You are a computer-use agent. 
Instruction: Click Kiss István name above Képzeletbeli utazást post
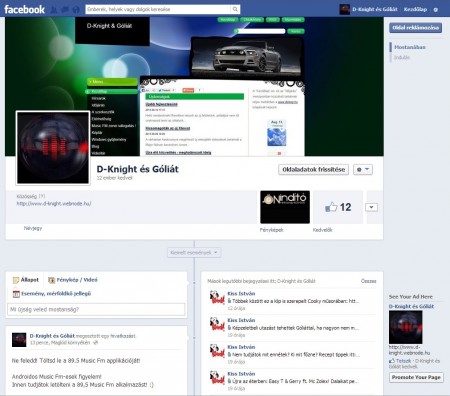(x=241, y=320)
